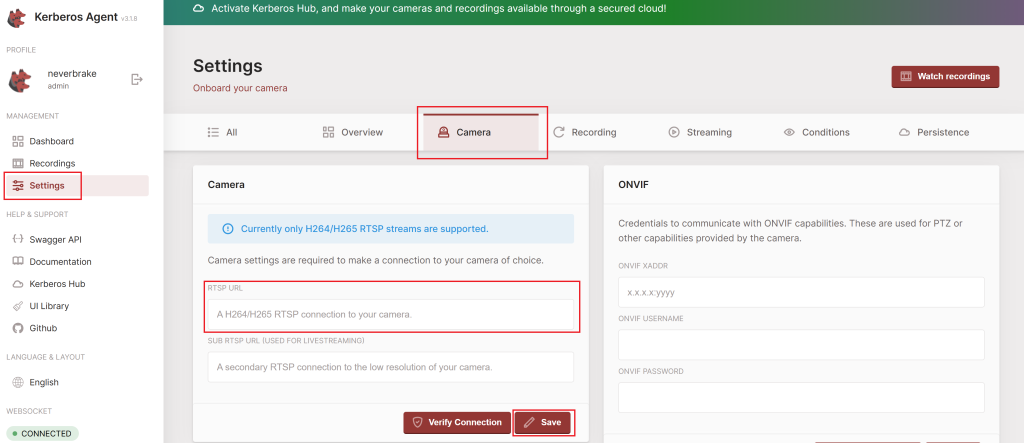Image resolution: width=1024 pixels, height=443 pixels.
Task: Switch to the Persistence tab
Action: [934, 132]
